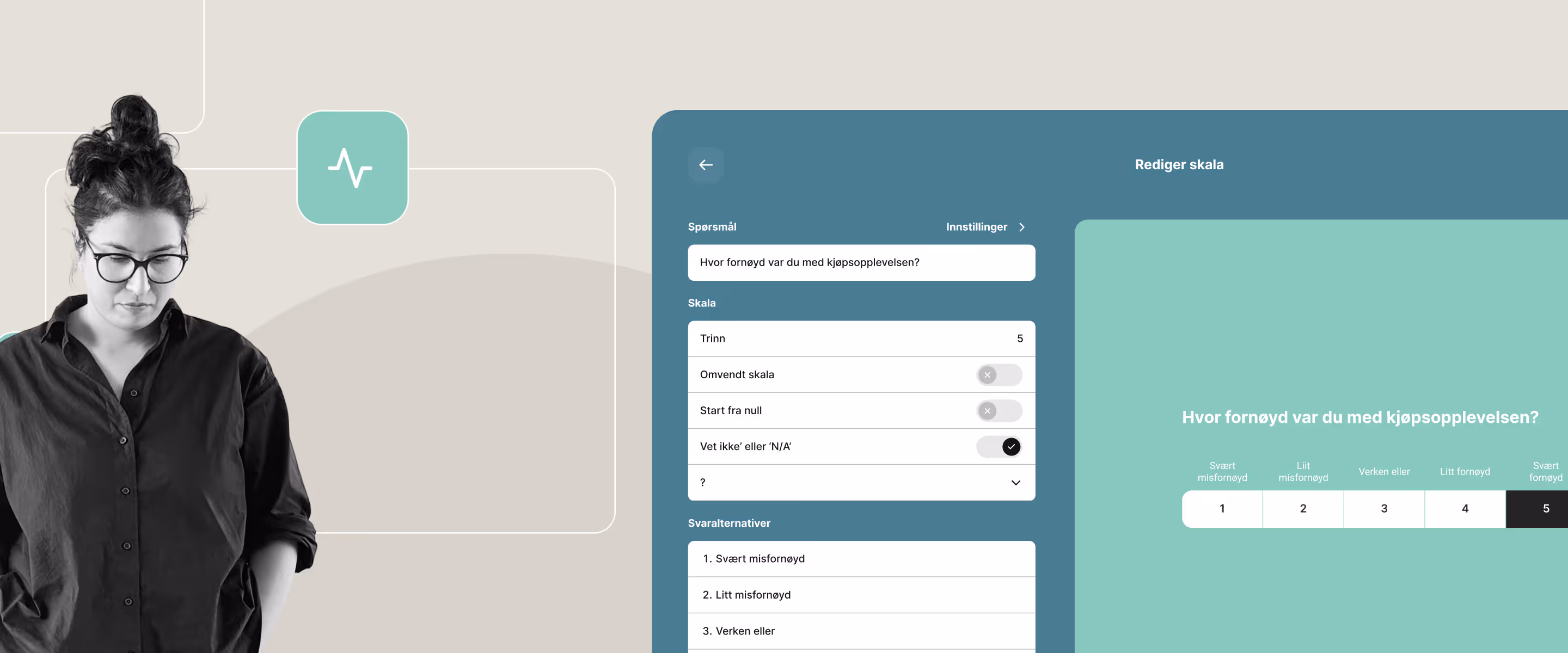The height and width of the screenshot is (653, 1568).
Task: Edit answer option 1 Svært misfornøyd
Action: click(x=861, y=559)
